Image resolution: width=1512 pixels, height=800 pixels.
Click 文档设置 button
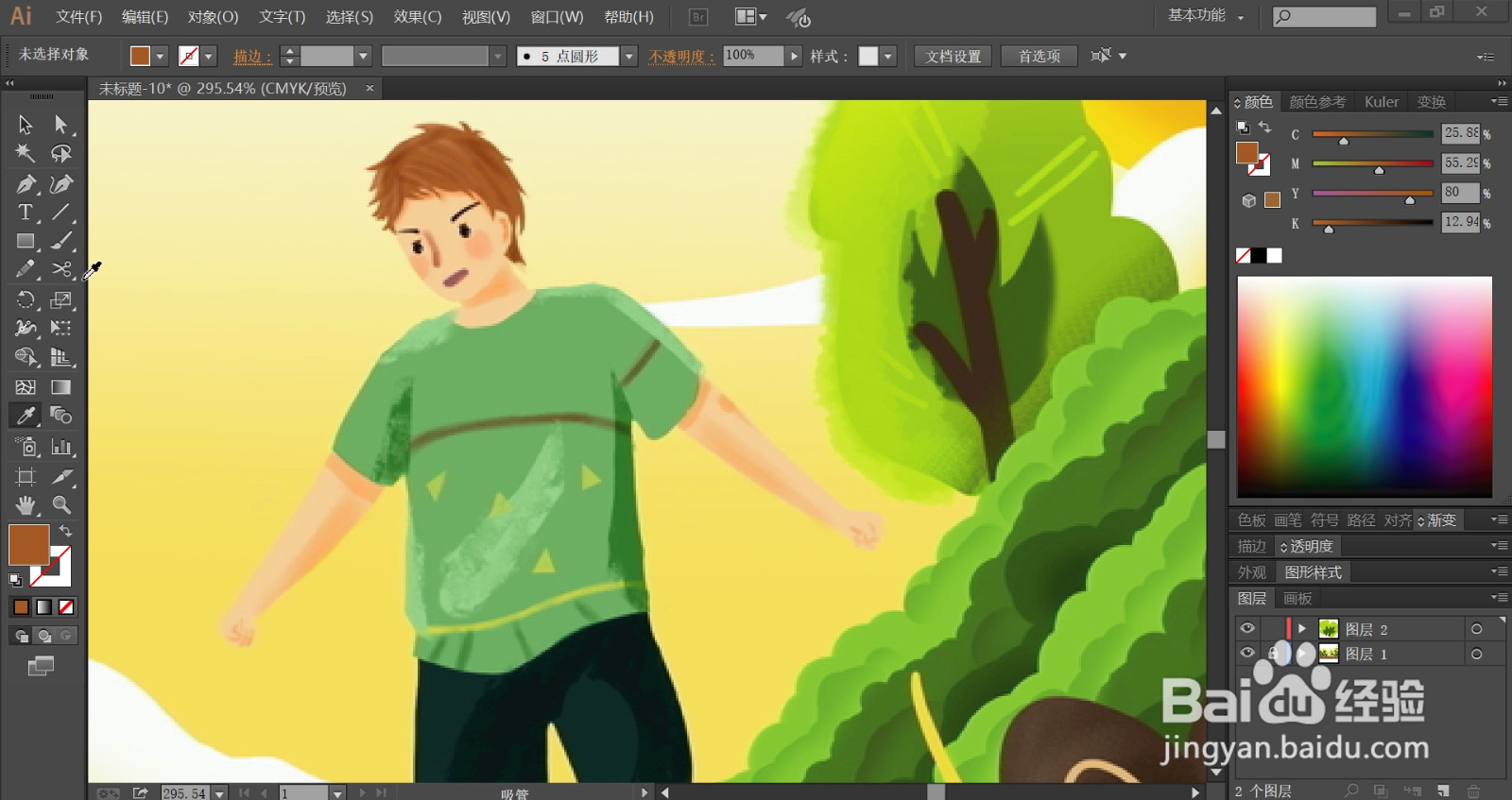(953, 57)
